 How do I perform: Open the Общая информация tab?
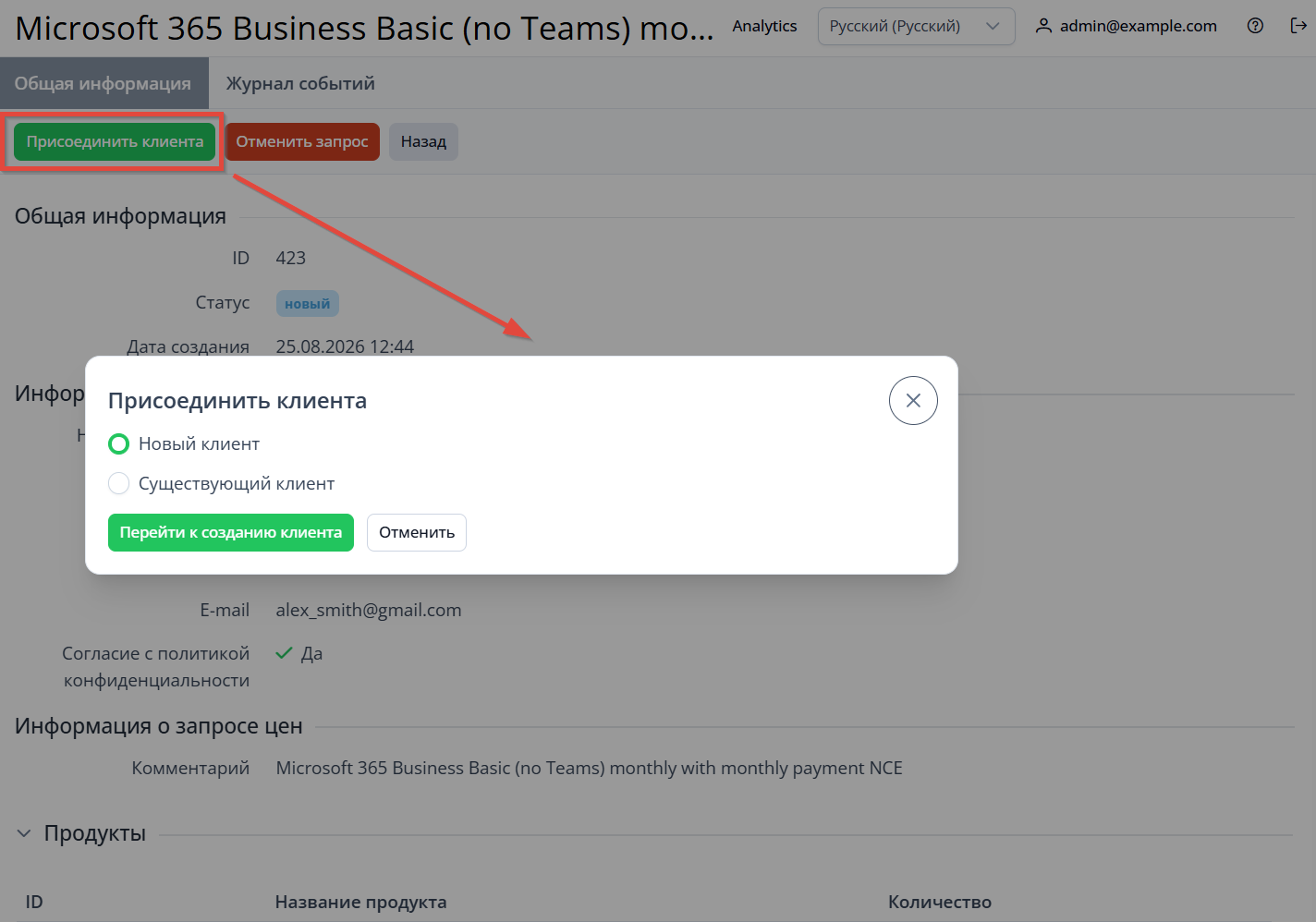click(104, 83)
